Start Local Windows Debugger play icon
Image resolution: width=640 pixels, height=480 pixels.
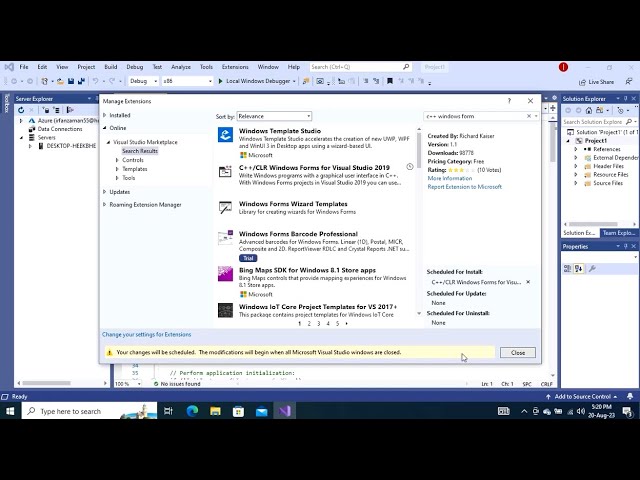220,81
